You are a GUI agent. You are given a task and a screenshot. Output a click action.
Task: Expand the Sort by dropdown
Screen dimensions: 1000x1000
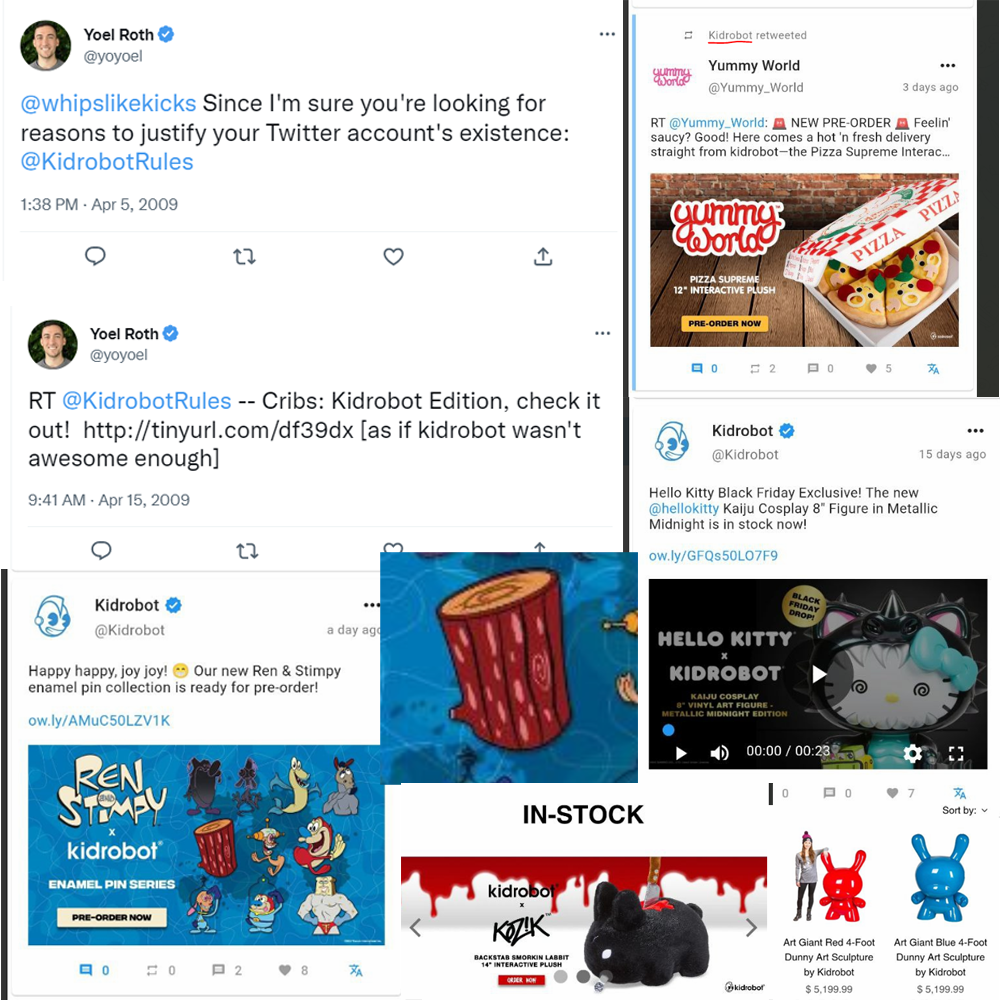pyautogui.click(x=965, y=811)
